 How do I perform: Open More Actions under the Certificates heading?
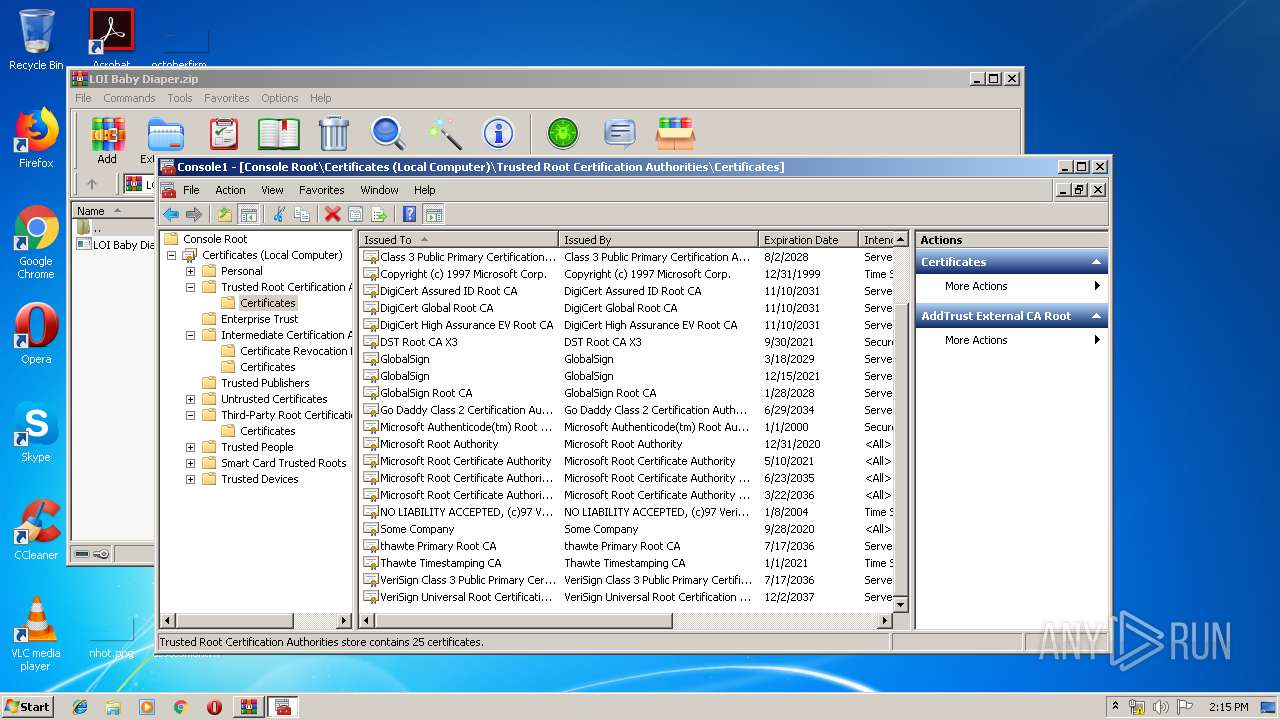point(1012,286)
